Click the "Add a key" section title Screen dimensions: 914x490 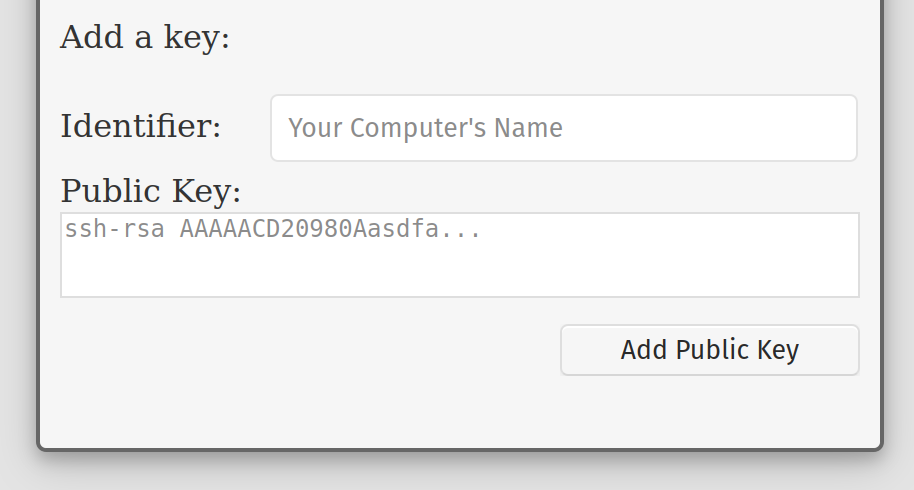click(145, 38)
